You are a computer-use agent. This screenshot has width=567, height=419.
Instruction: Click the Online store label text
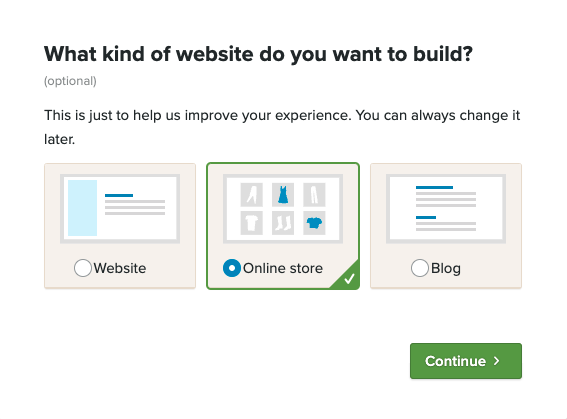tap(283, 268)
